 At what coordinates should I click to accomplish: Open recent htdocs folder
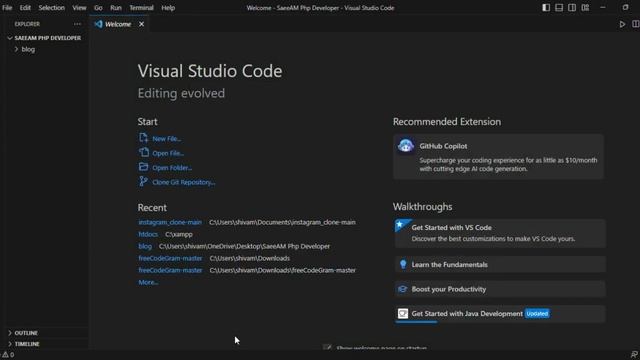pyautogui.click(x=148, y=234)
